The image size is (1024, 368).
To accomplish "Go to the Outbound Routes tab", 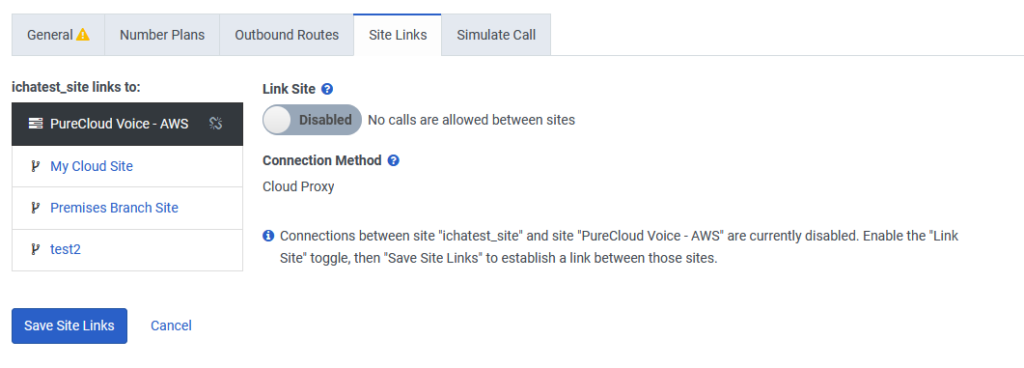I will click(x=287, y=35).
